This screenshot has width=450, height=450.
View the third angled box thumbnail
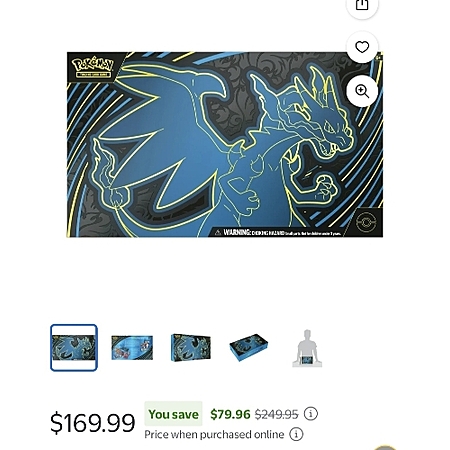click(191, 348)
